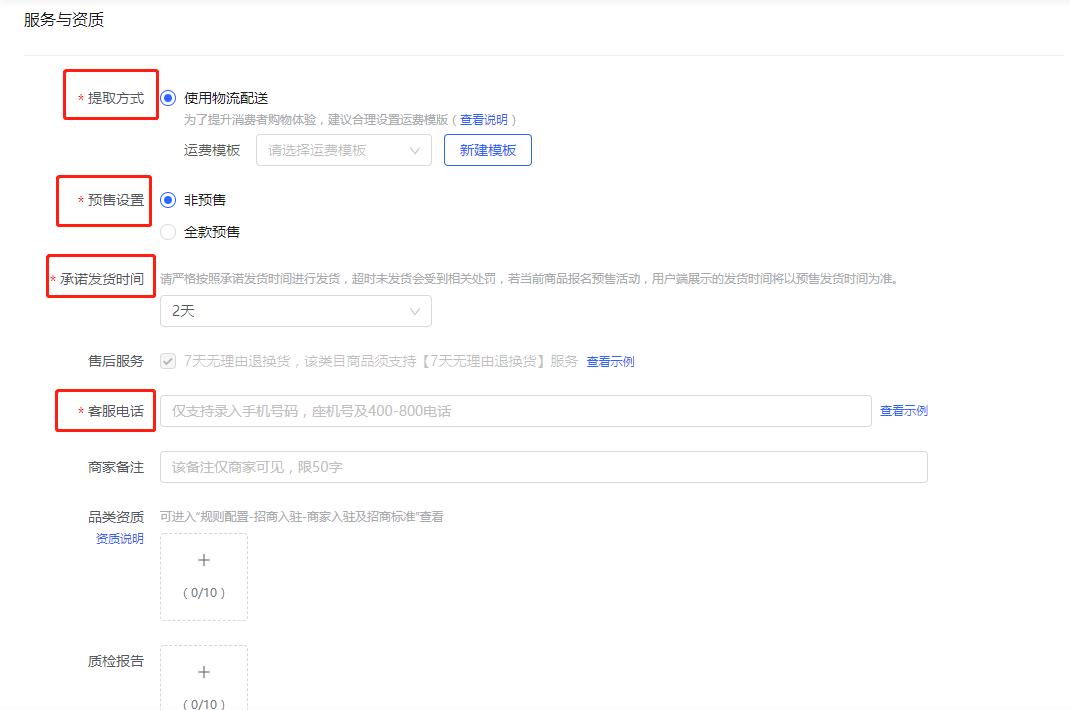Click 查看示例 beside customer service phone
1070x710 pixels.
click(902, 410)
